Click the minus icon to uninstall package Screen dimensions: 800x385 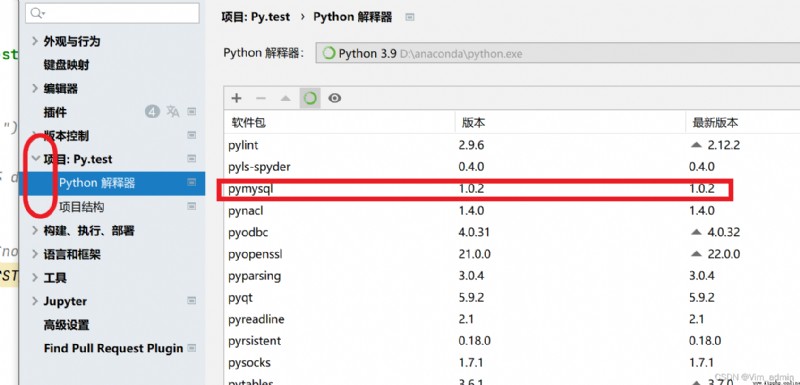pyautogui.click(x=261, y=98)
